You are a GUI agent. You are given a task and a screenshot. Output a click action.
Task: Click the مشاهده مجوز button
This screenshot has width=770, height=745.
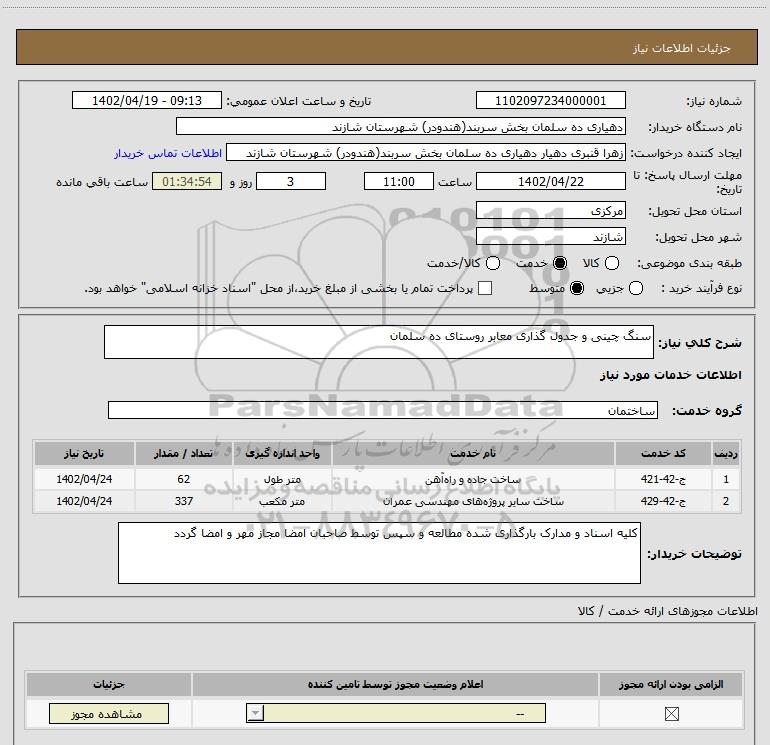tap(109, 714)
